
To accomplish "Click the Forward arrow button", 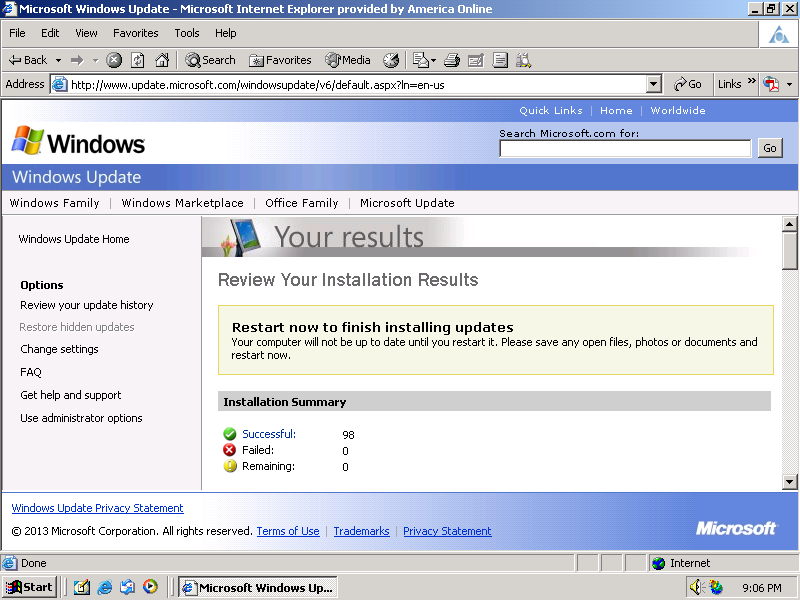I will pyautogui.click(x=77, y=60).
